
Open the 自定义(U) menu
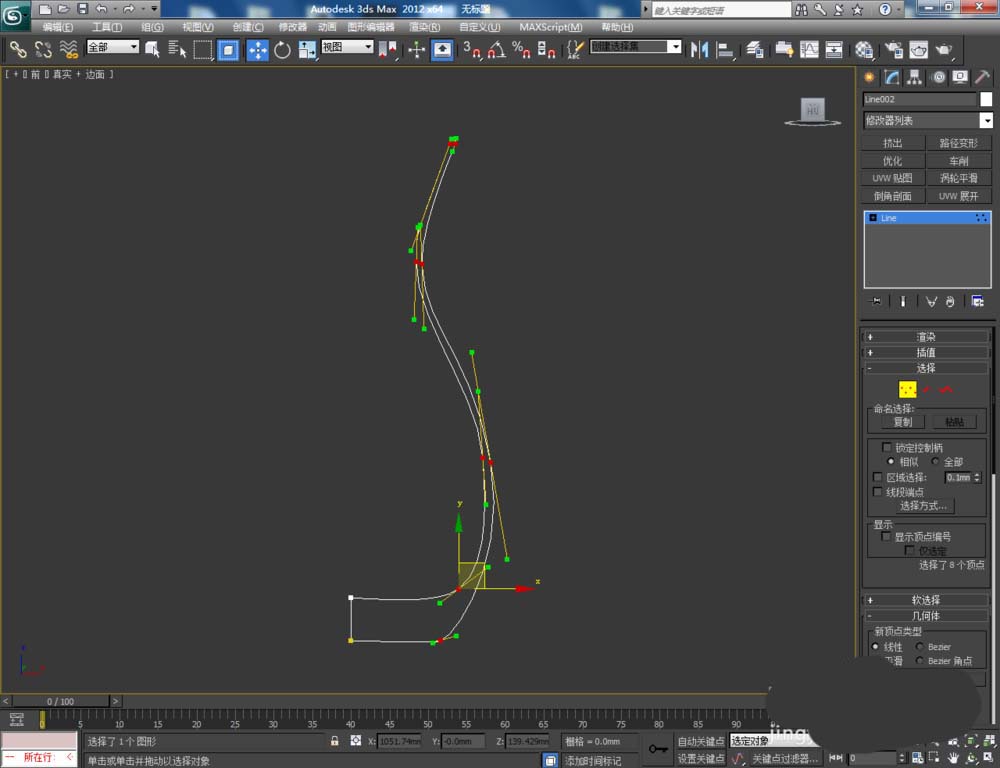[x=479, y=27]
